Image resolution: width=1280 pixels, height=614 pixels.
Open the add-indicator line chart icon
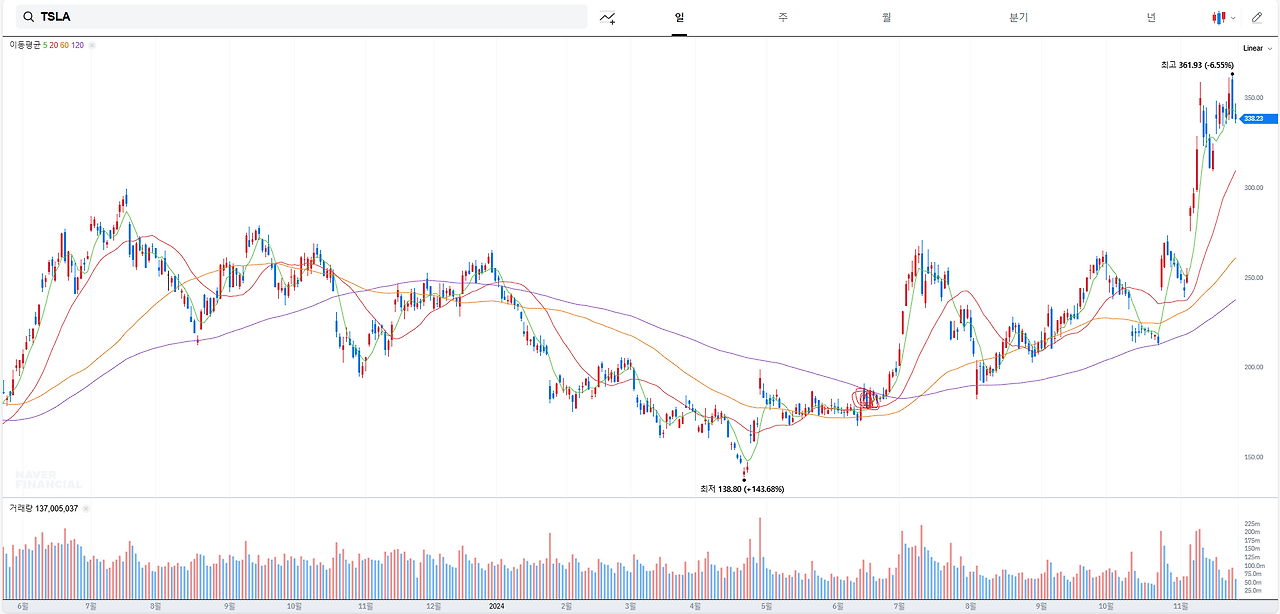coord(608,17)
